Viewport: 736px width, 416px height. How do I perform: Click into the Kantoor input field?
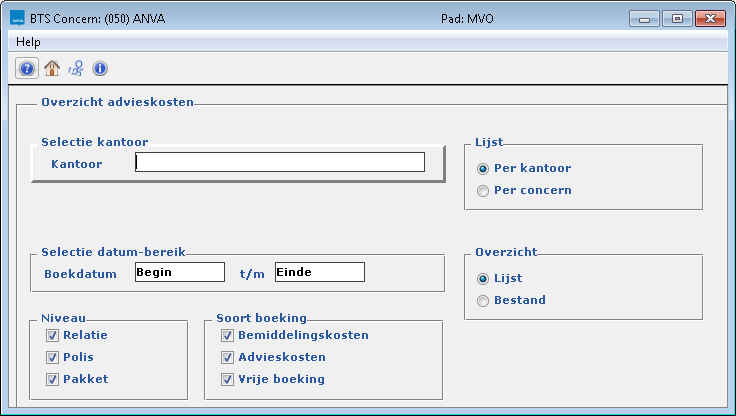tap(280, 163)
